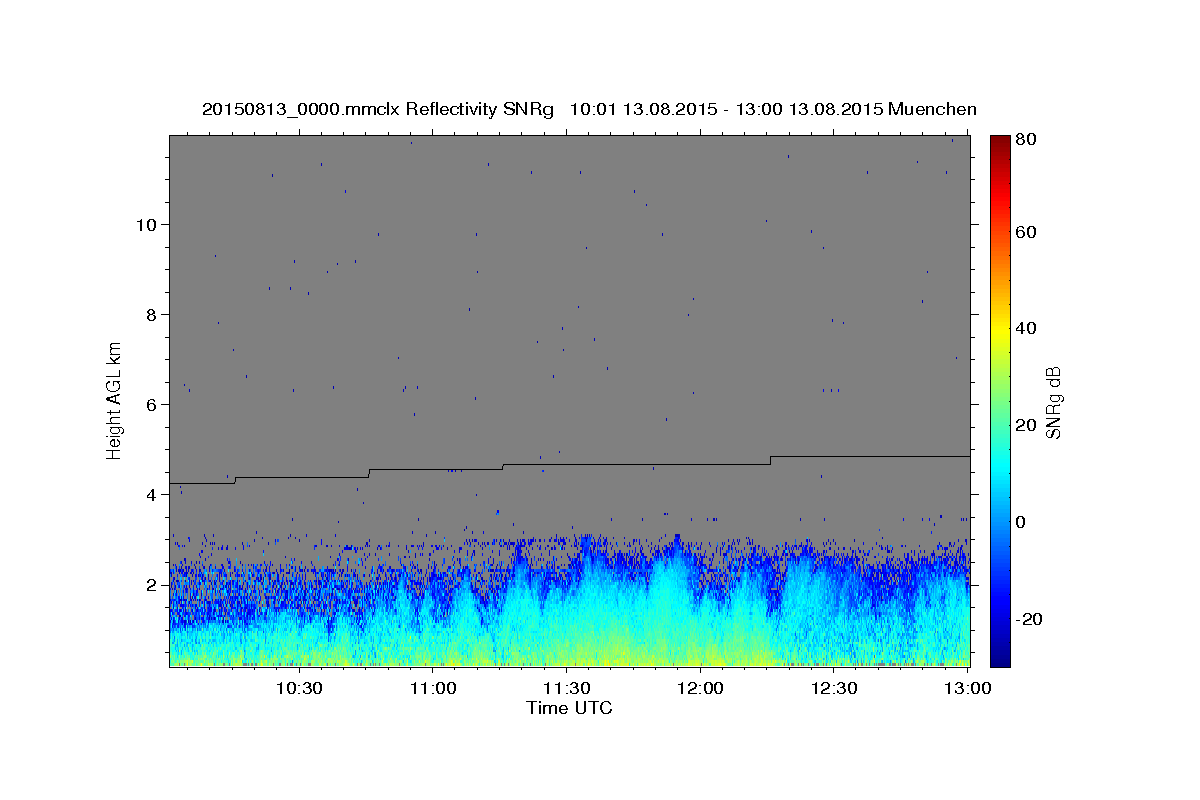Click the 12:00 time tick label
Viewport: 1200px width, 800px height.
coord(700,688)
